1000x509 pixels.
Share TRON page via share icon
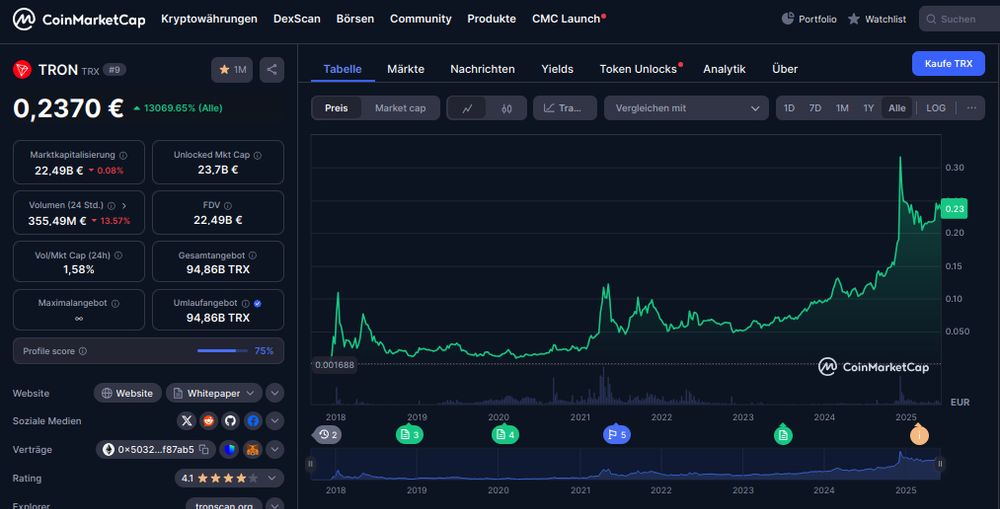click(x=272, y=70)
